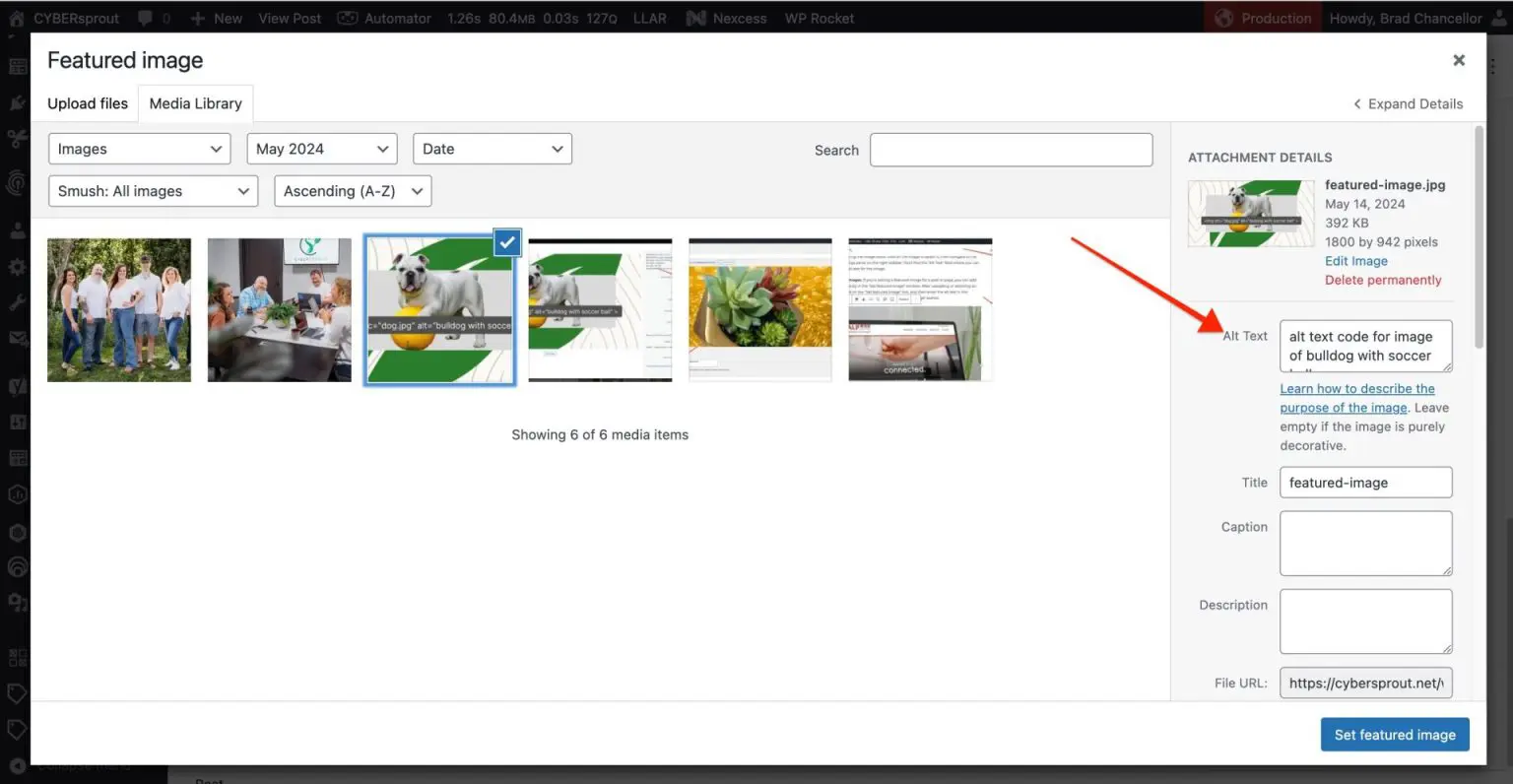
Task: Click the plus New icon in admin bar
Action: 198,18
